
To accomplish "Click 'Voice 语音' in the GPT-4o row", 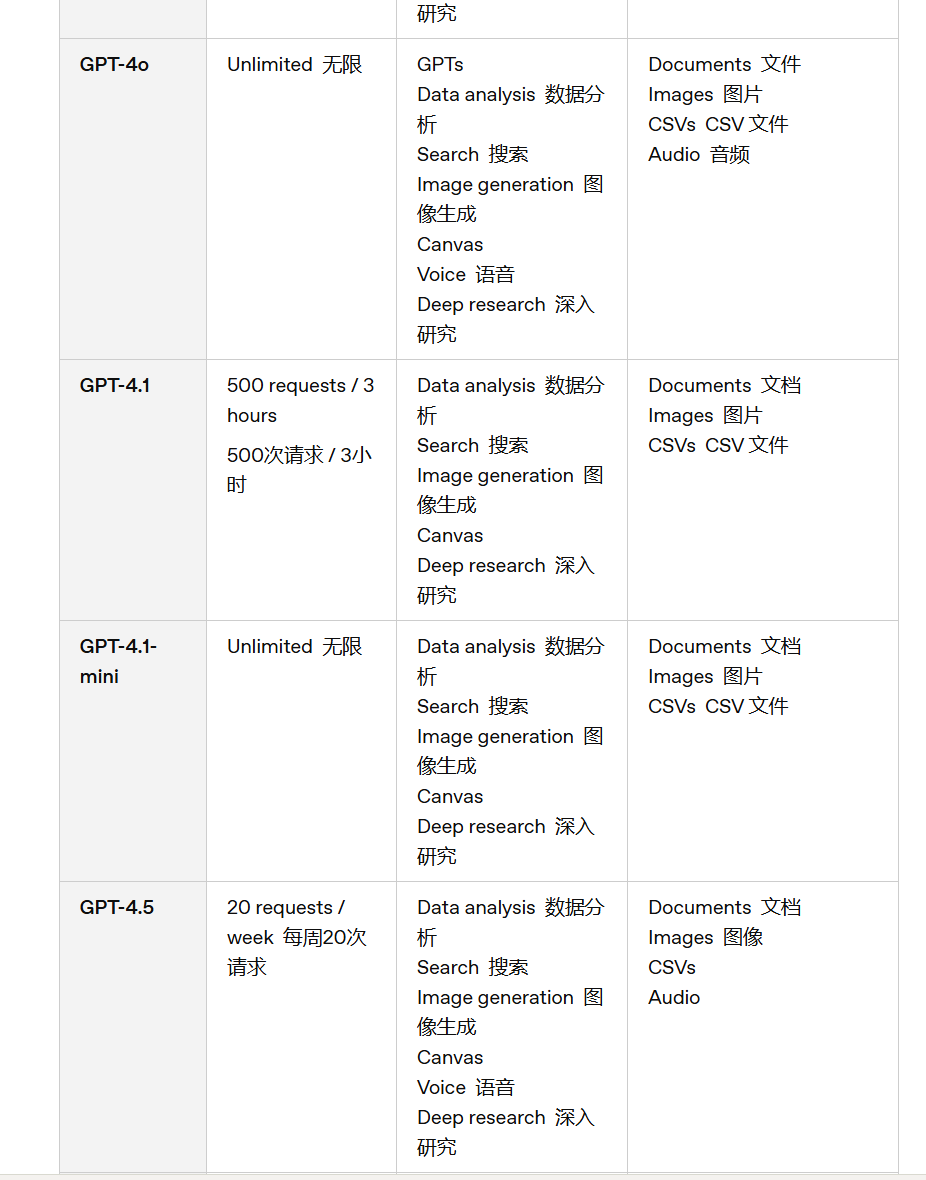I will coord(466,275).
